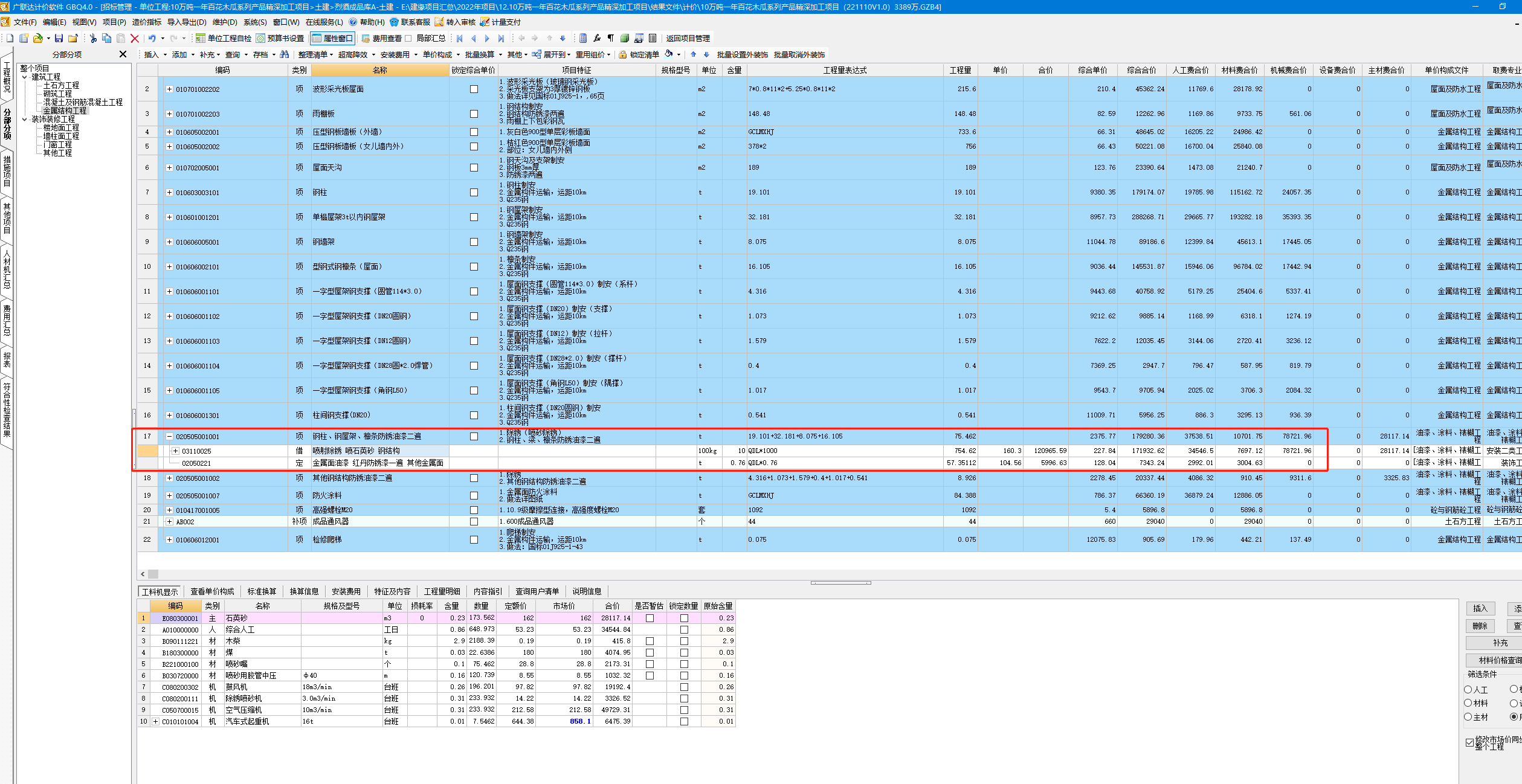
Task: Collapse row 020505001001 minus sign
Action: [x=169, y=436]
